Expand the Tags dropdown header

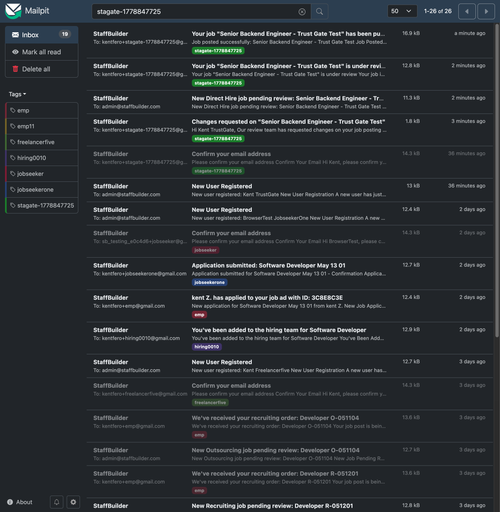coord(17,94)
